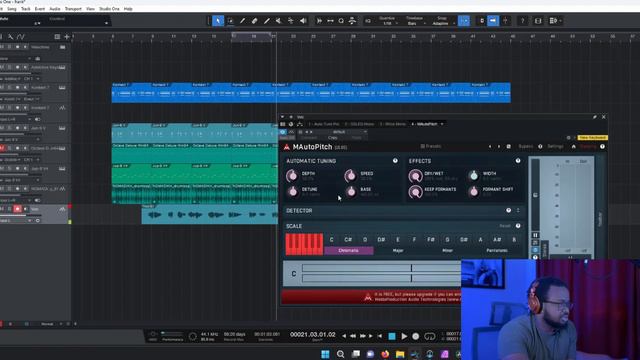Select the Eraser tool icon
The image size is (640, 360).
coord(254,21)
